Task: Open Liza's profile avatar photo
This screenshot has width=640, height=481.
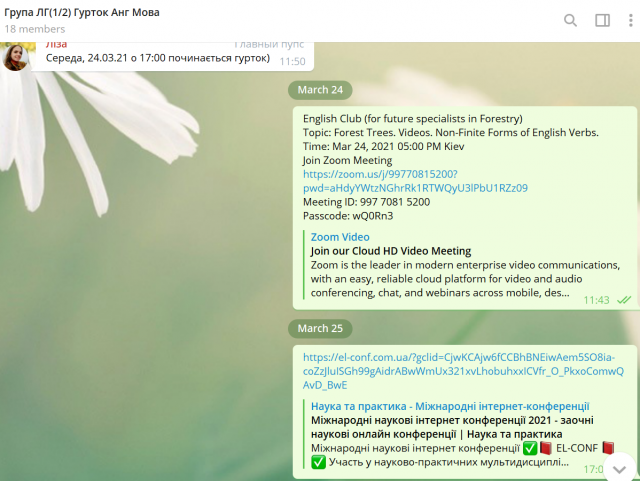Action: (15, 58)
